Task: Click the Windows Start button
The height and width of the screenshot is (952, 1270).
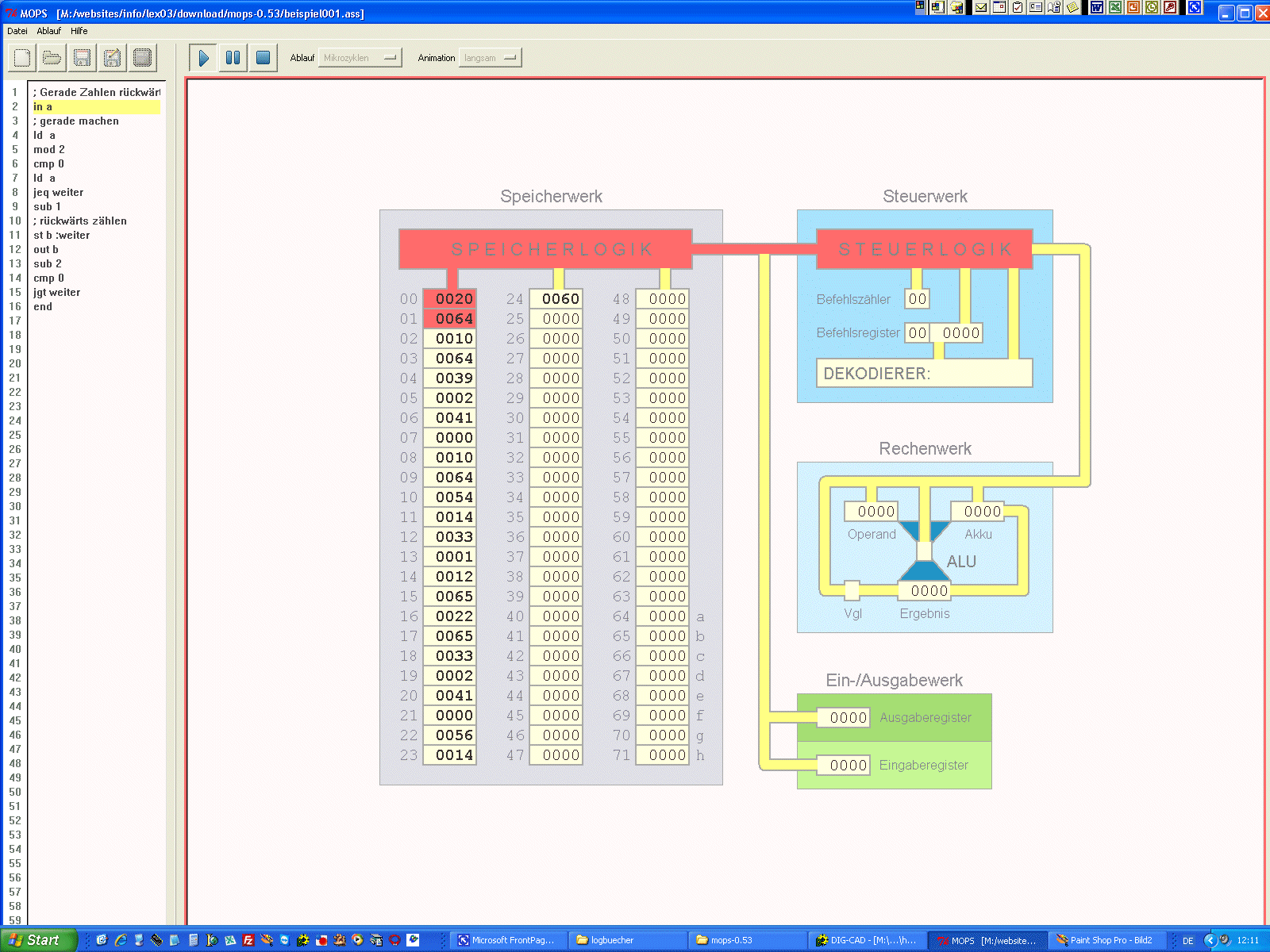Action: 37,940
